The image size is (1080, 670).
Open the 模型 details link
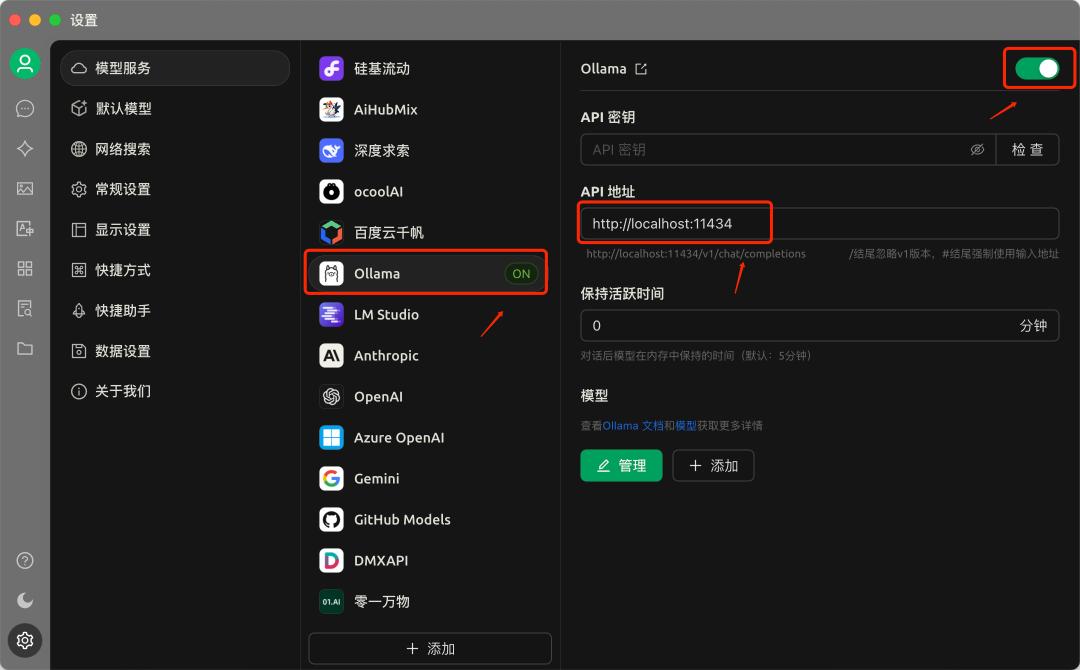pyautogui.click(x=686, y=426)
